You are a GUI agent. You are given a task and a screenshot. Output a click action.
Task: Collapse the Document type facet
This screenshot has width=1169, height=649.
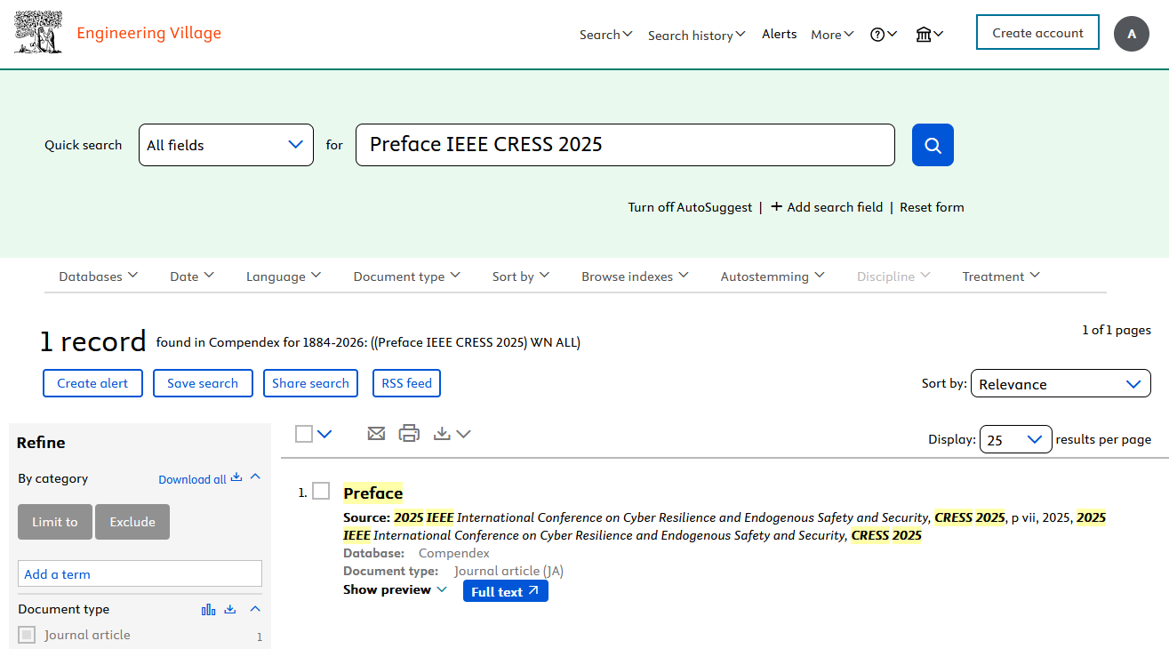click(x=255, y=609)
